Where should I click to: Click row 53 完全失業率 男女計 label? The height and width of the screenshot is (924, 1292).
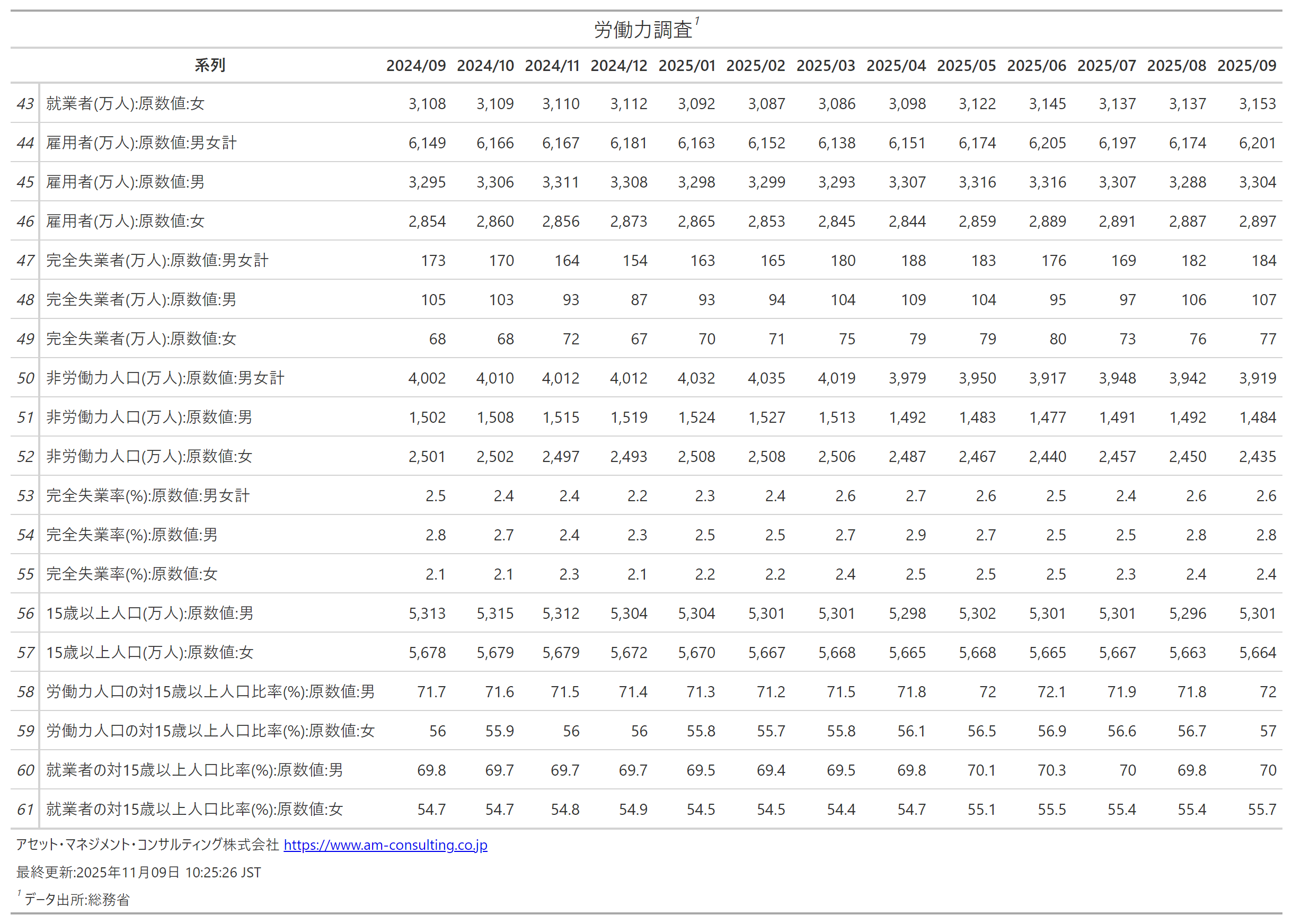[x=148, y=495]
